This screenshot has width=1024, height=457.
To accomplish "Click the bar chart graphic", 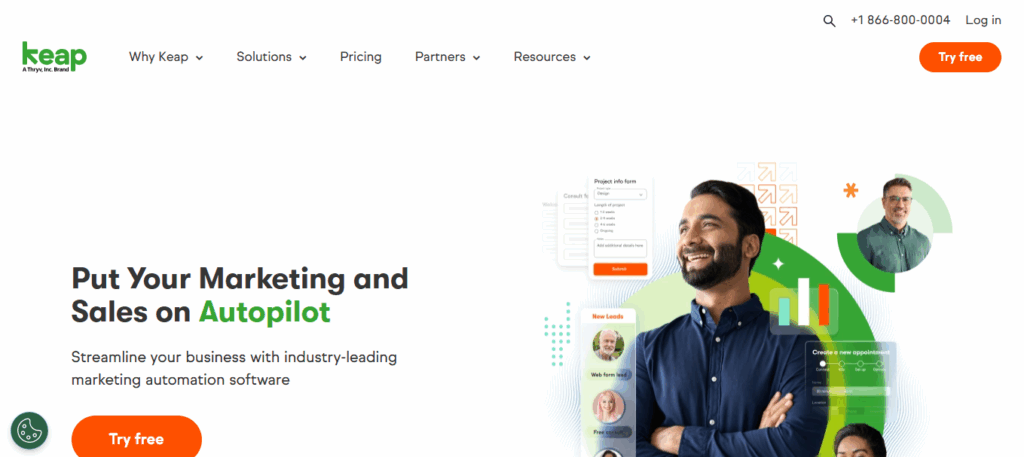I will pyautogui.click(x=804, y=302).
